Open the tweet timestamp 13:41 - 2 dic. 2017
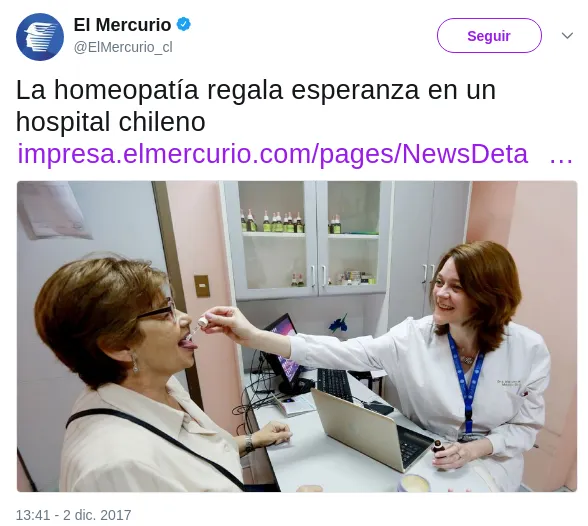588x526 pixels. tap(74, 515)
